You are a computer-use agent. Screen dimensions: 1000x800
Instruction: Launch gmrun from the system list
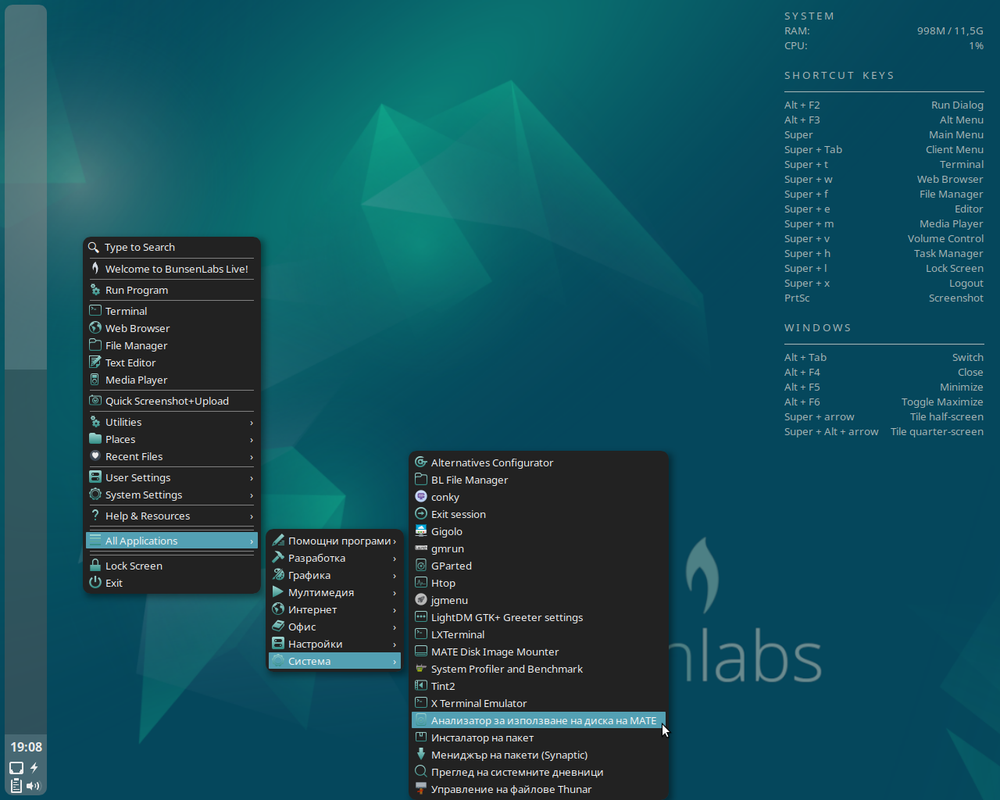pos(539,548)
